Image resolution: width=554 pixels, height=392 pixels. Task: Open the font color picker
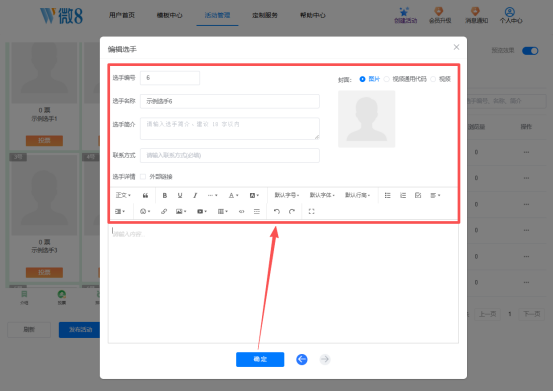[233, 195]
